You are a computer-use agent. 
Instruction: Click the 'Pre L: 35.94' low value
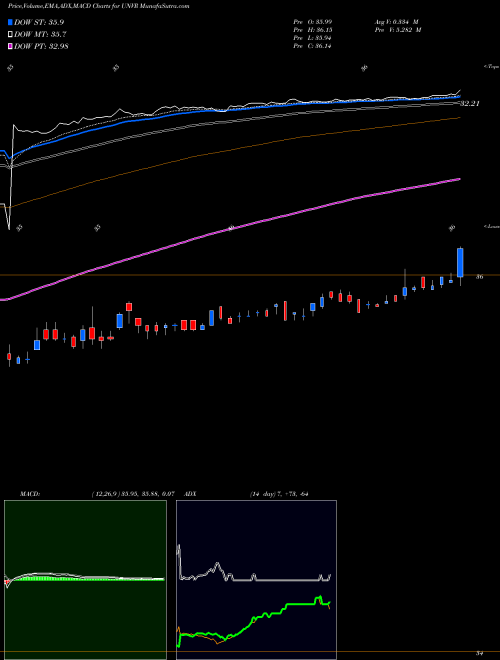point(312,38)
